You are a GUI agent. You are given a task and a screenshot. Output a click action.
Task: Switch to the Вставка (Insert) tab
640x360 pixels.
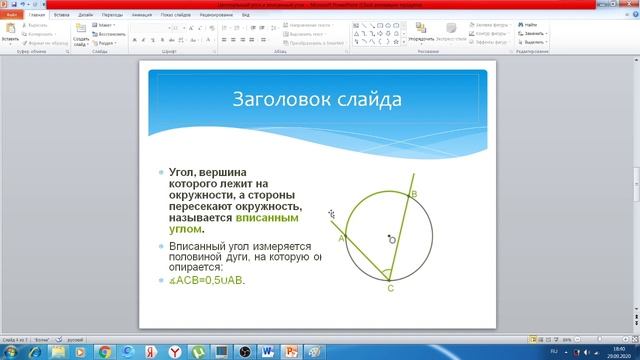click(x=62, y=15)
